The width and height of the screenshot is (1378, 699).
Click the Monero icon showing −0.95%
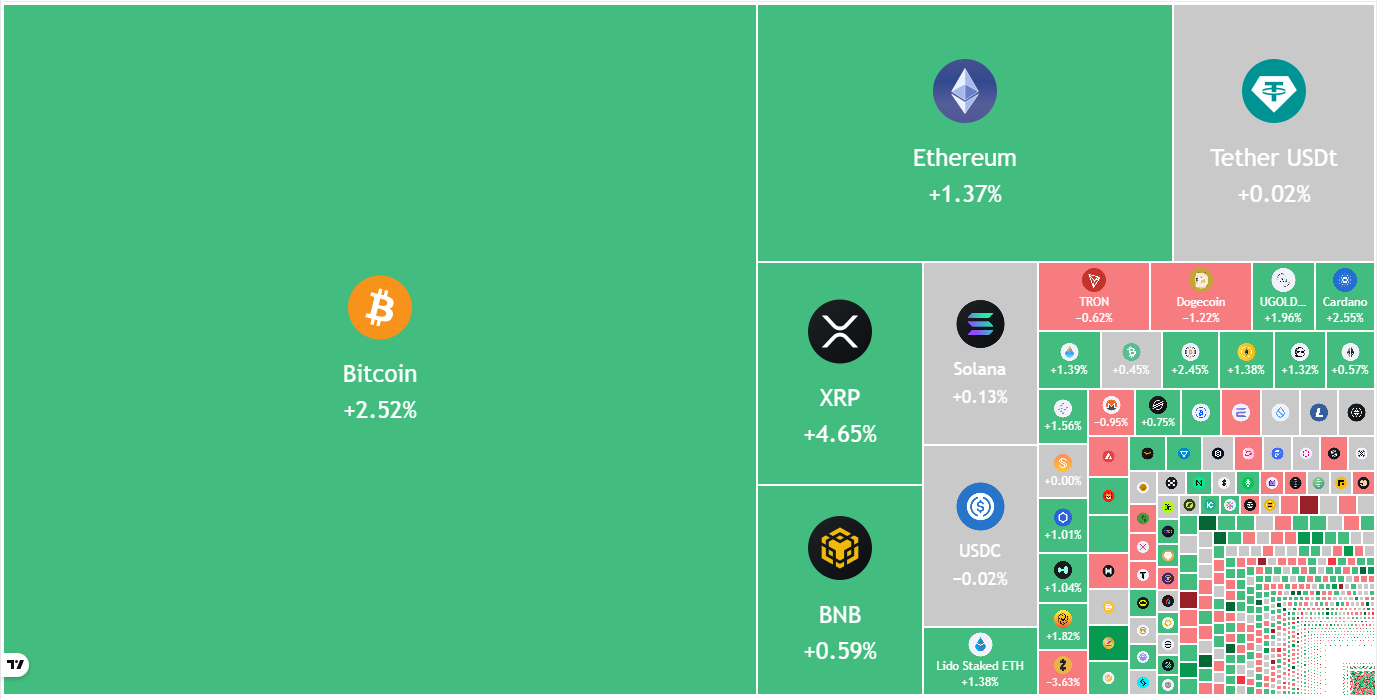tap(1110, 406)
